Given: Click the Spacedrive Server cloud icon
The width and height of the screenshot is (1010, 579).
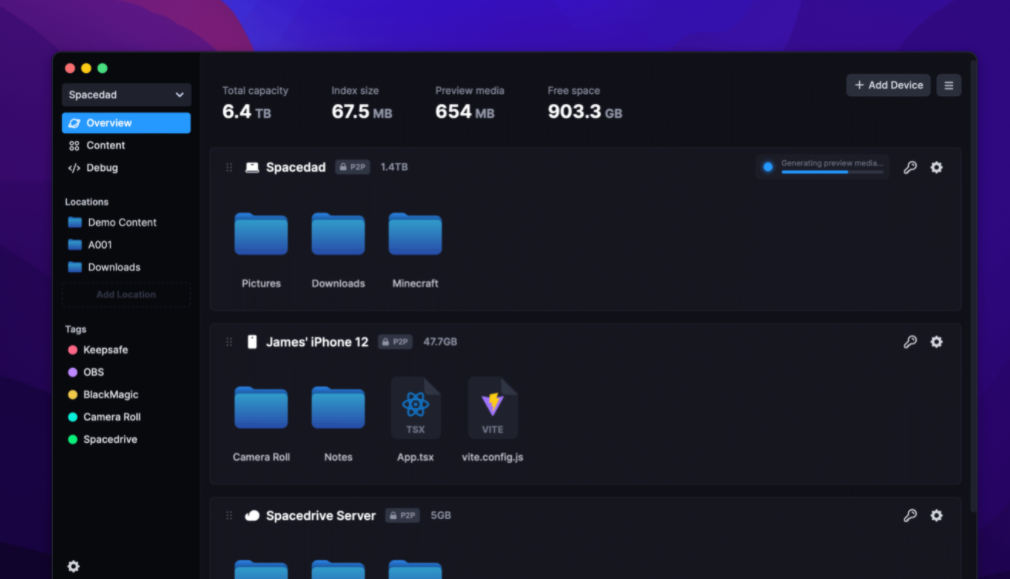Looking at the screenshot, I should 252,515.
